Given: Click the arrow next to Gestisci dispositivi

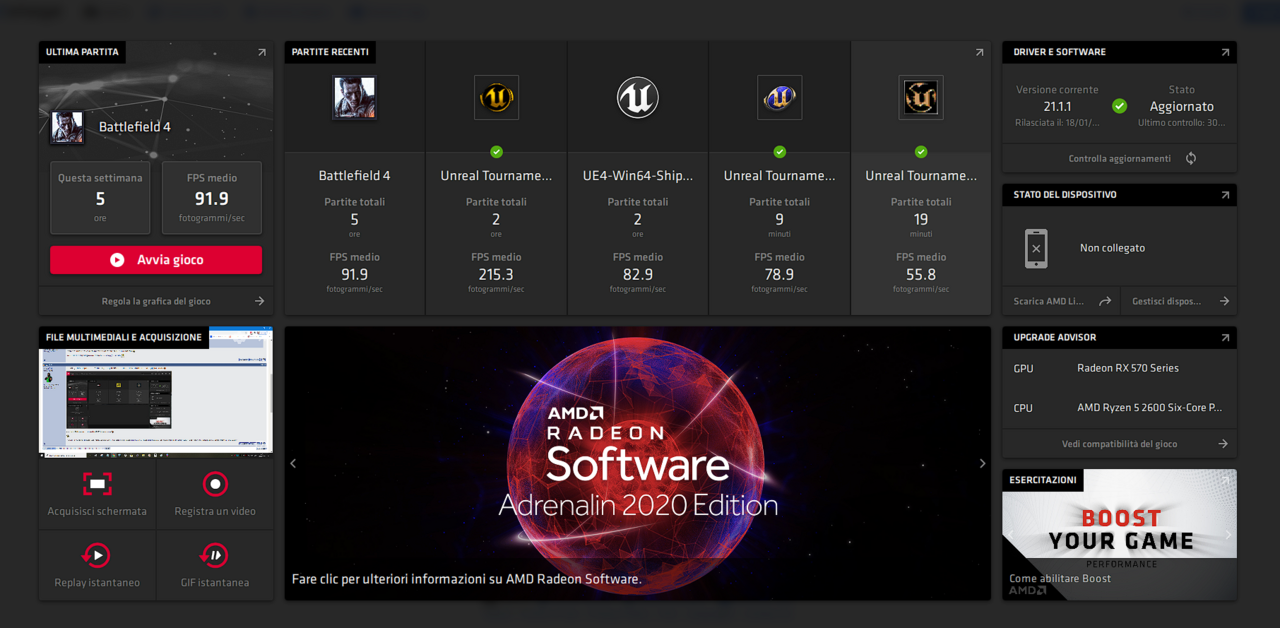Looking at the screenshot, I should tap(1224, 301).
